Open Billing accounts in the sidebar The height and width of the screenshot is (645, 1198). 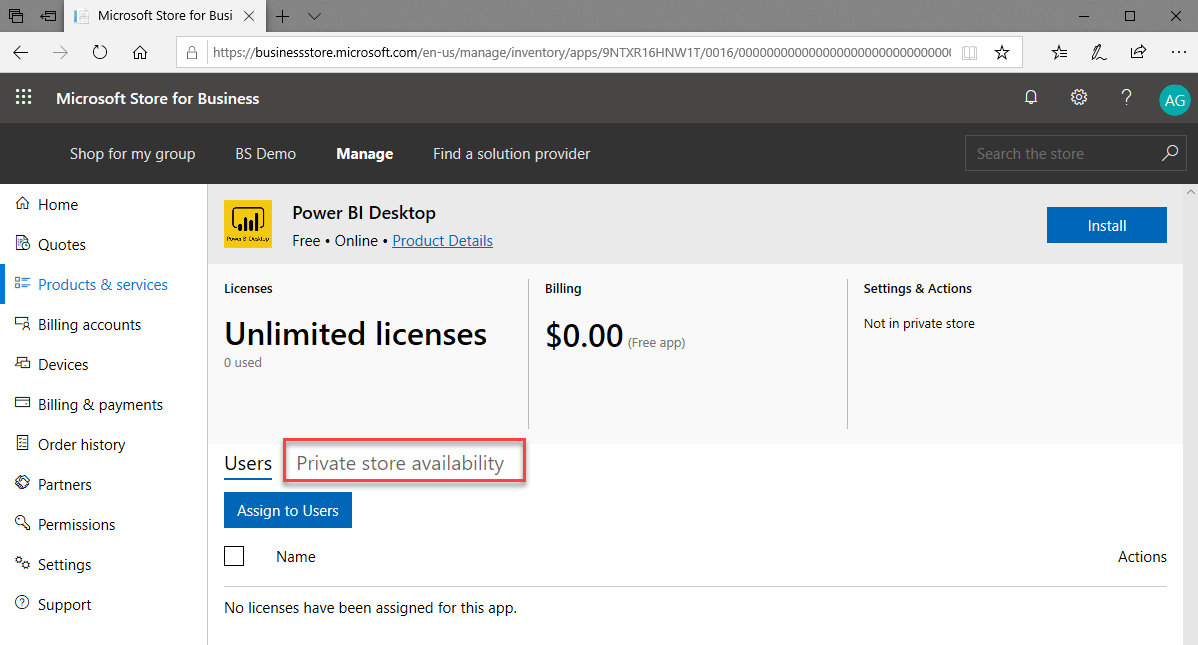point(89,325)
